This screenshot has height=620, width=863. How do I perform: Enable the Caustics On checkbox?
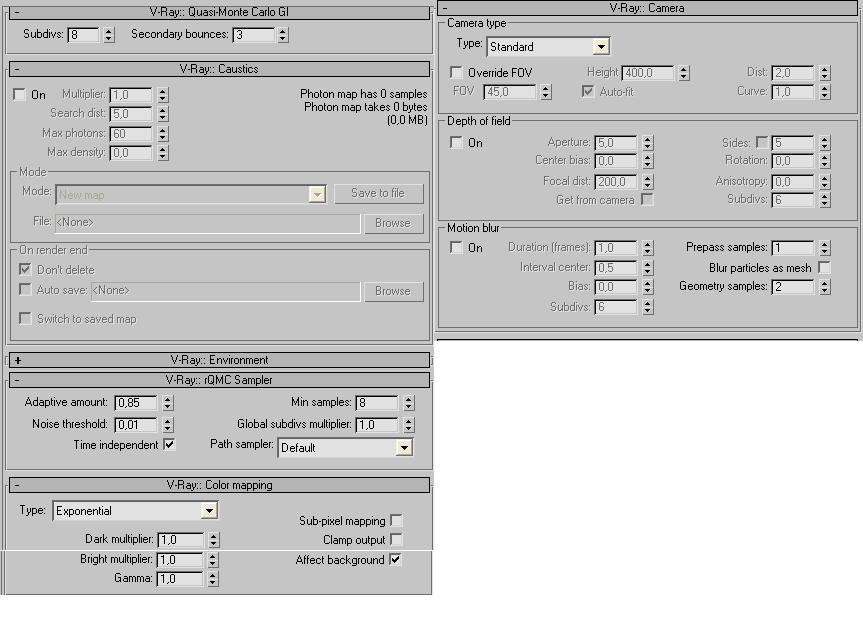click(x=19, y=95)
